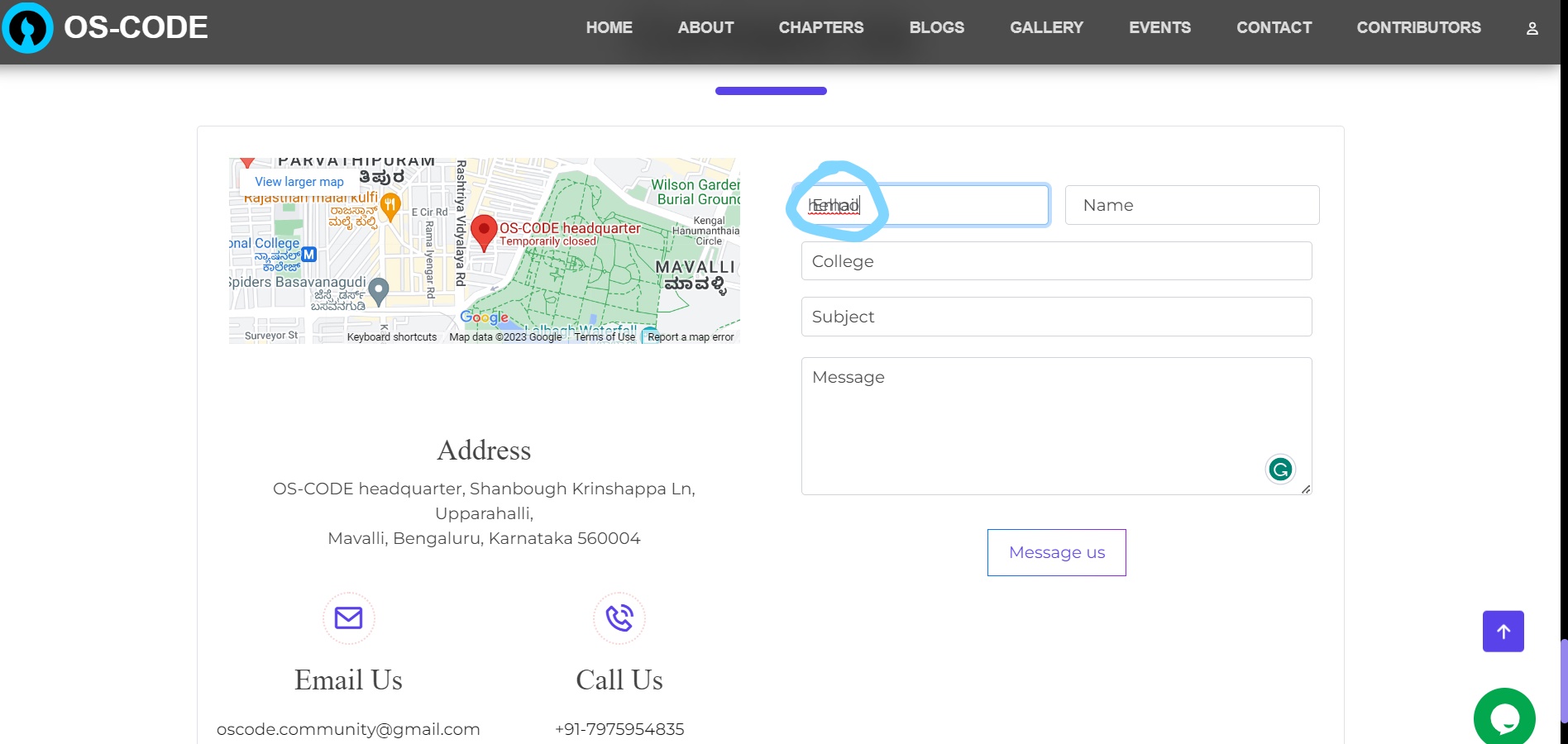Open the Grammarly icon in the message box
Screen dimensions: 1568x744
[1279, 470]
